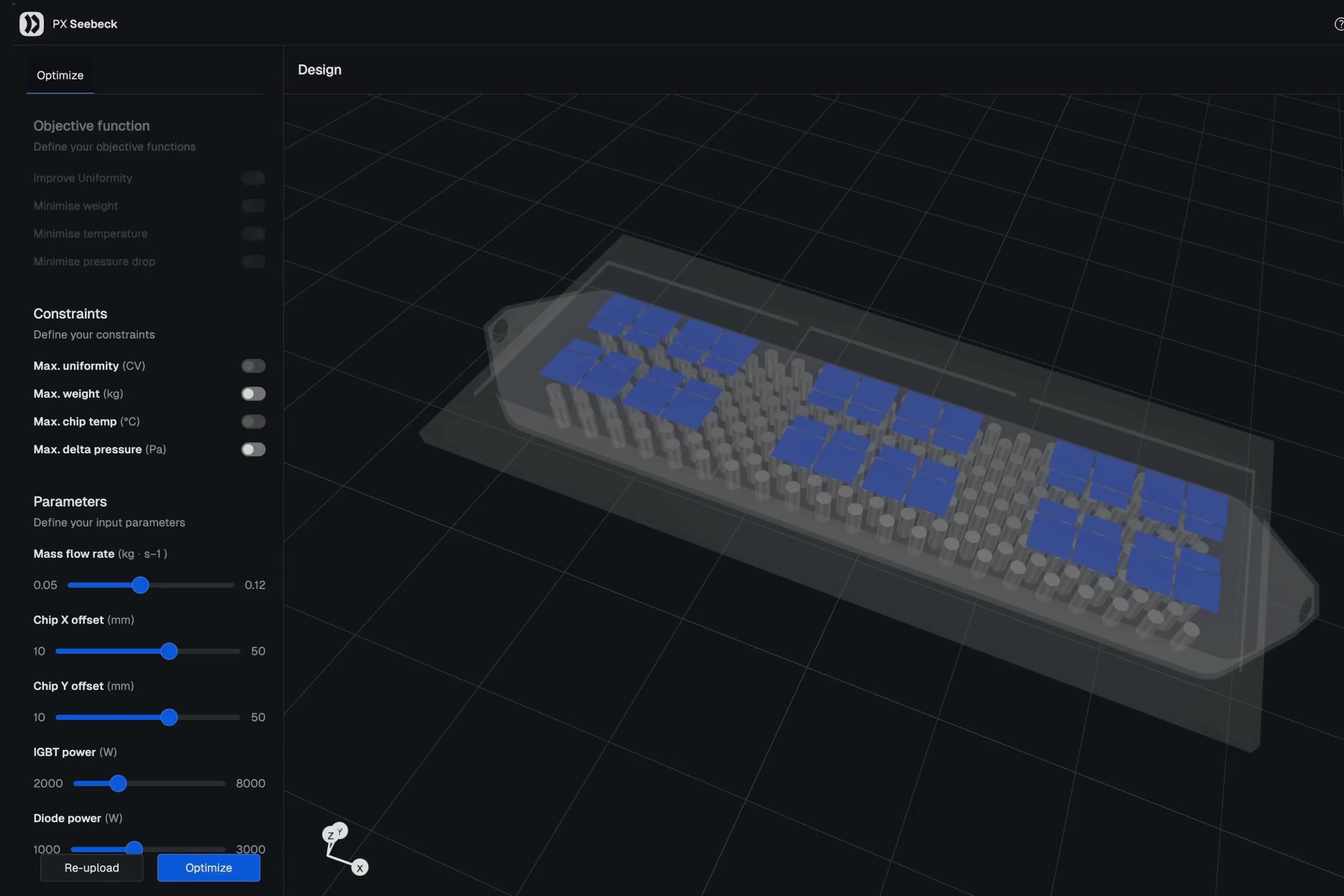Click the PX Seebeck app title
The image size is (1344, 896).
pos(85,24)
